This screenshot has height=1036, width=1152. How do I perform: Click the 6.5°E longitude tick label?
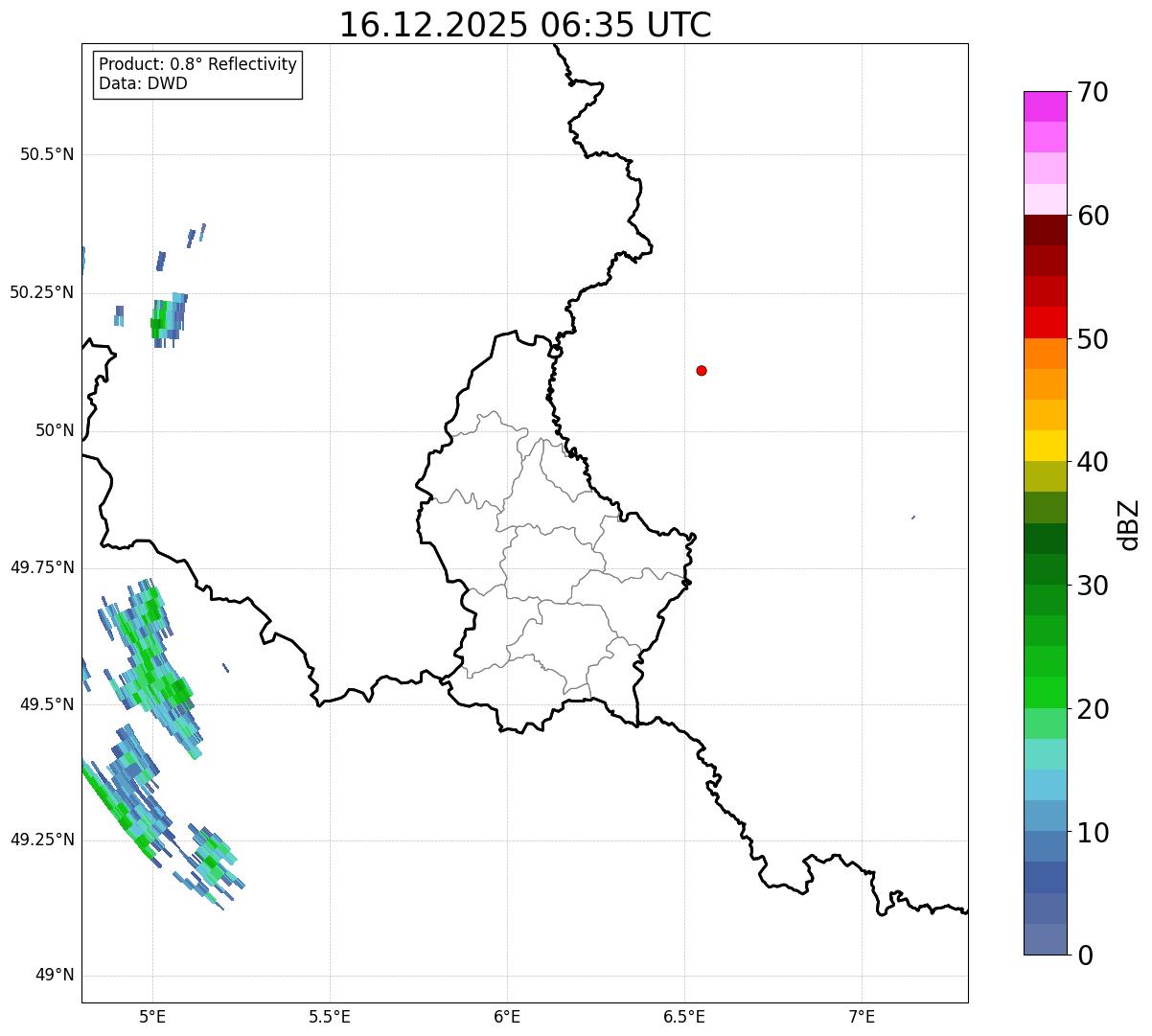pos(684,1017)
